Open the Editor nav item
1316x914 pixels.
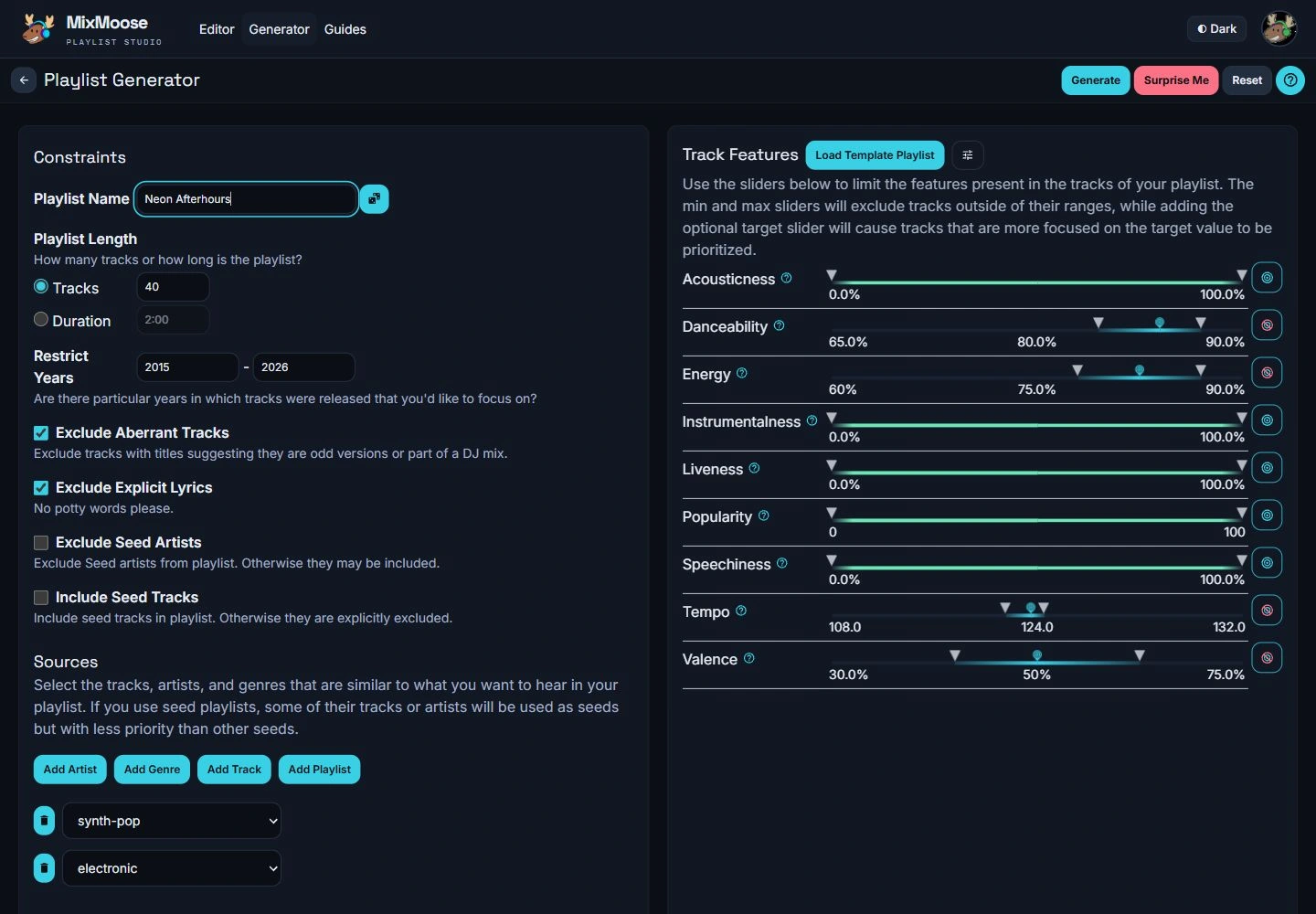point(217,29)
